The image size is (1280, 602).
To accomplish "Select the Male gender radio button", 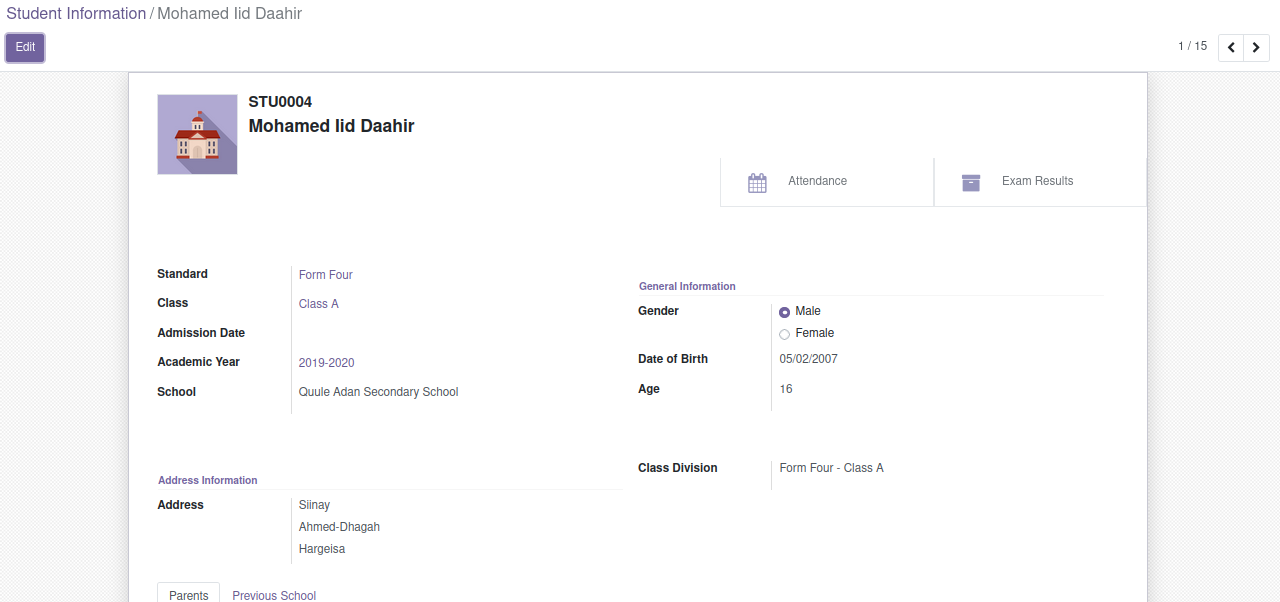I will pyautogui.click(x=784, y=312).
